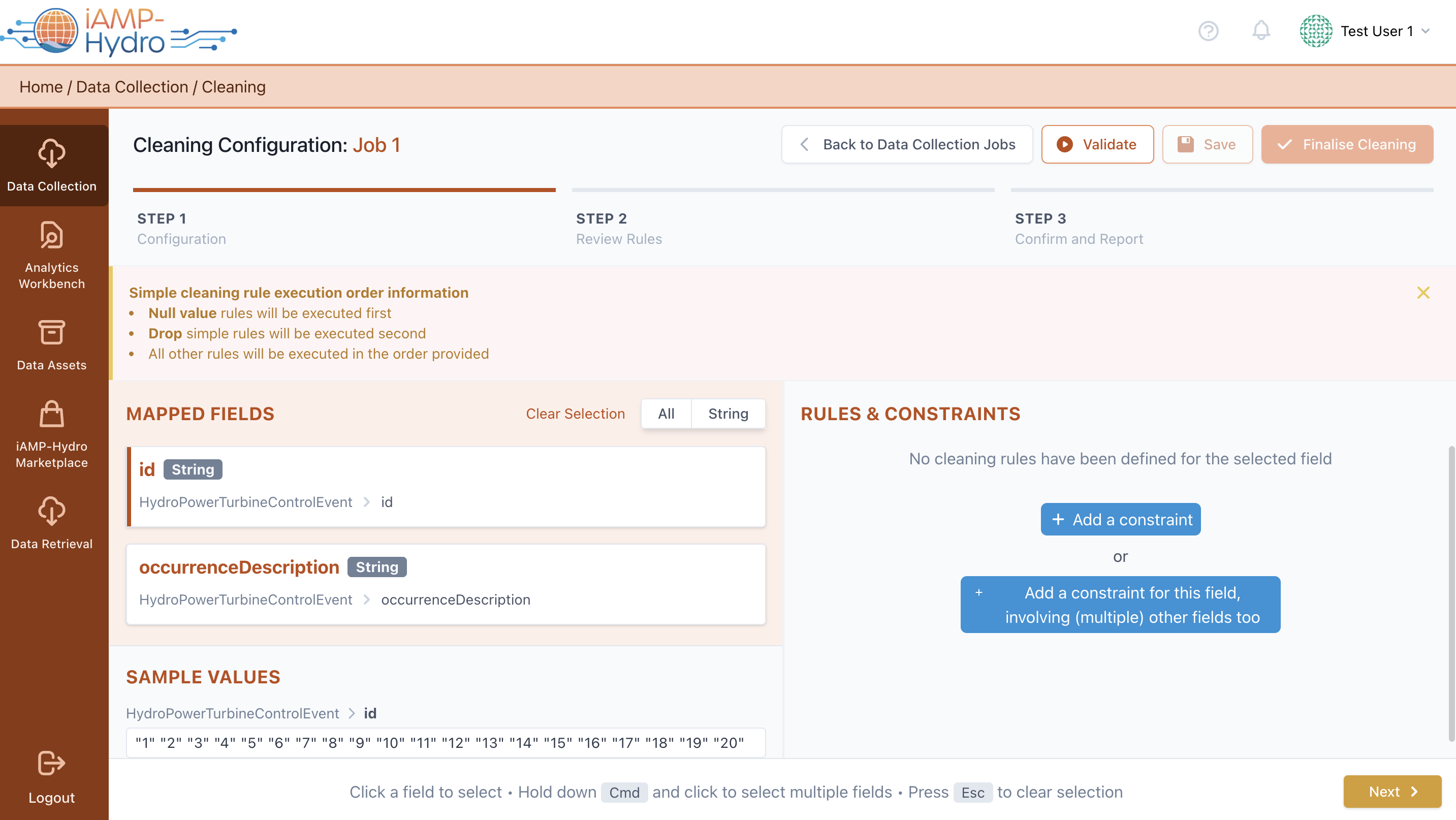This screenshot has height=820, width=1456.
Task: Click the rules panel vertical scrollbar
Action: tap(1451, 593)
